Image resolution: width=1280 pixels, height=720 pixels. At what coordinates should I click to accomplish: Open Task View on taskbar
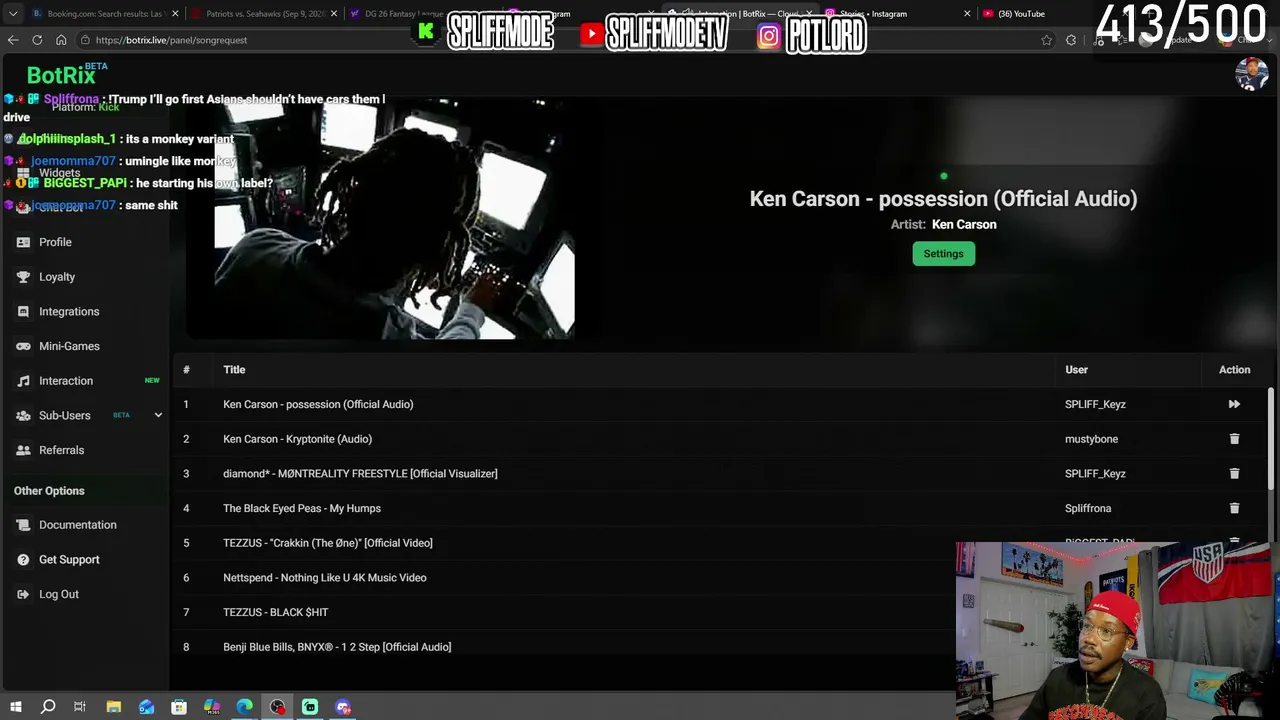click(x=80, y=707)
